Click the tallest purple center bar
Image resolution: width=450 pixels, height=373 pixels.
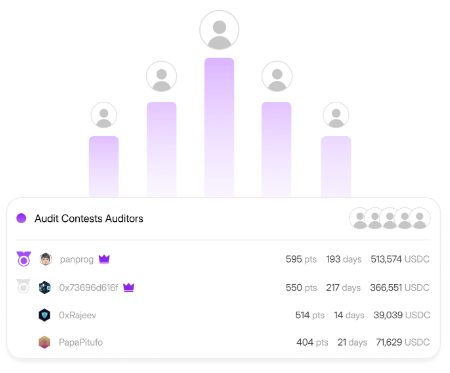coord(219,127)
